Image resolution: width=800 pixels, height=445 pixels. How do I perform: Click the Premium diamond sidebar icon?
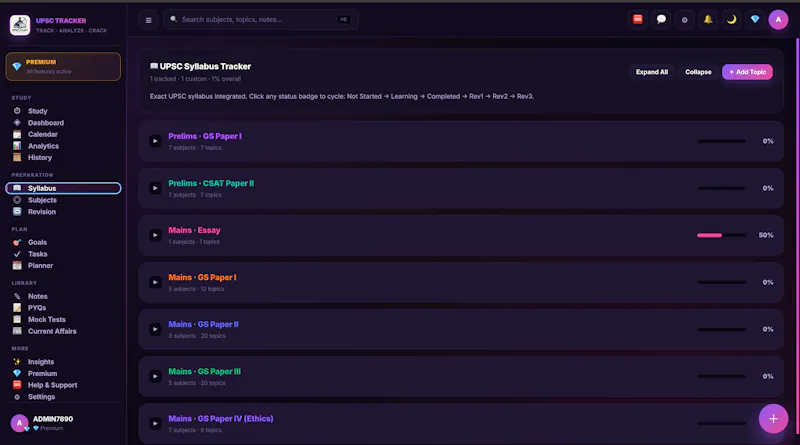[17, 374]
